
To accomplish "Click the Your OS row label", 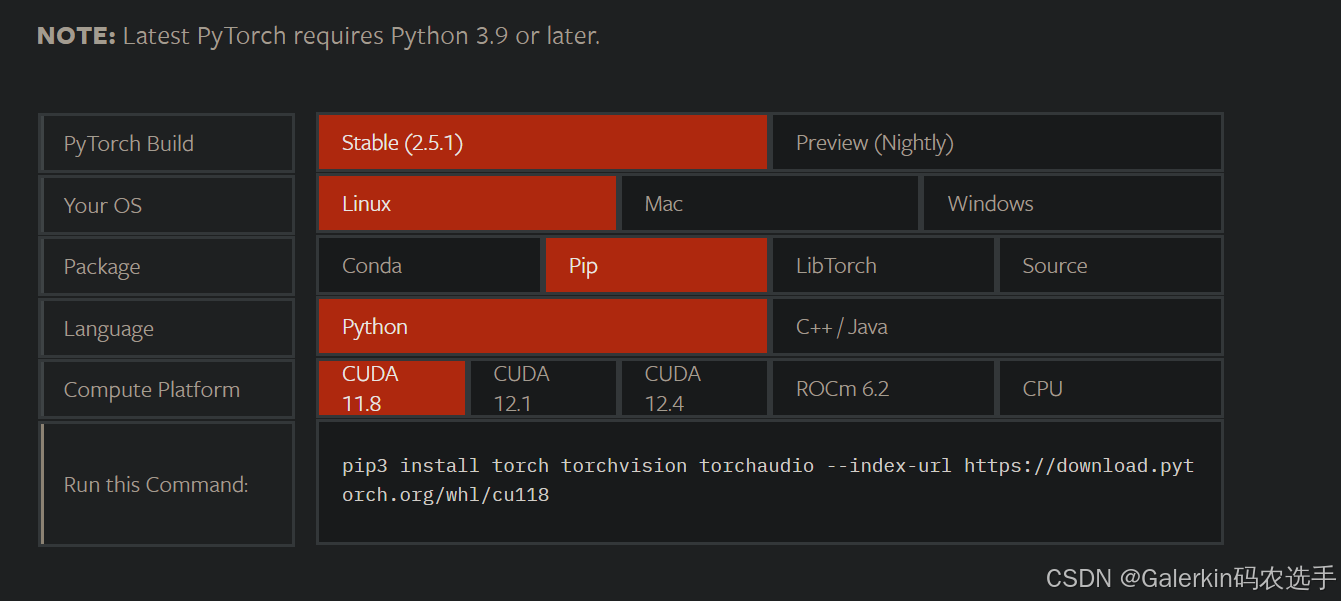I will [167, 205].
